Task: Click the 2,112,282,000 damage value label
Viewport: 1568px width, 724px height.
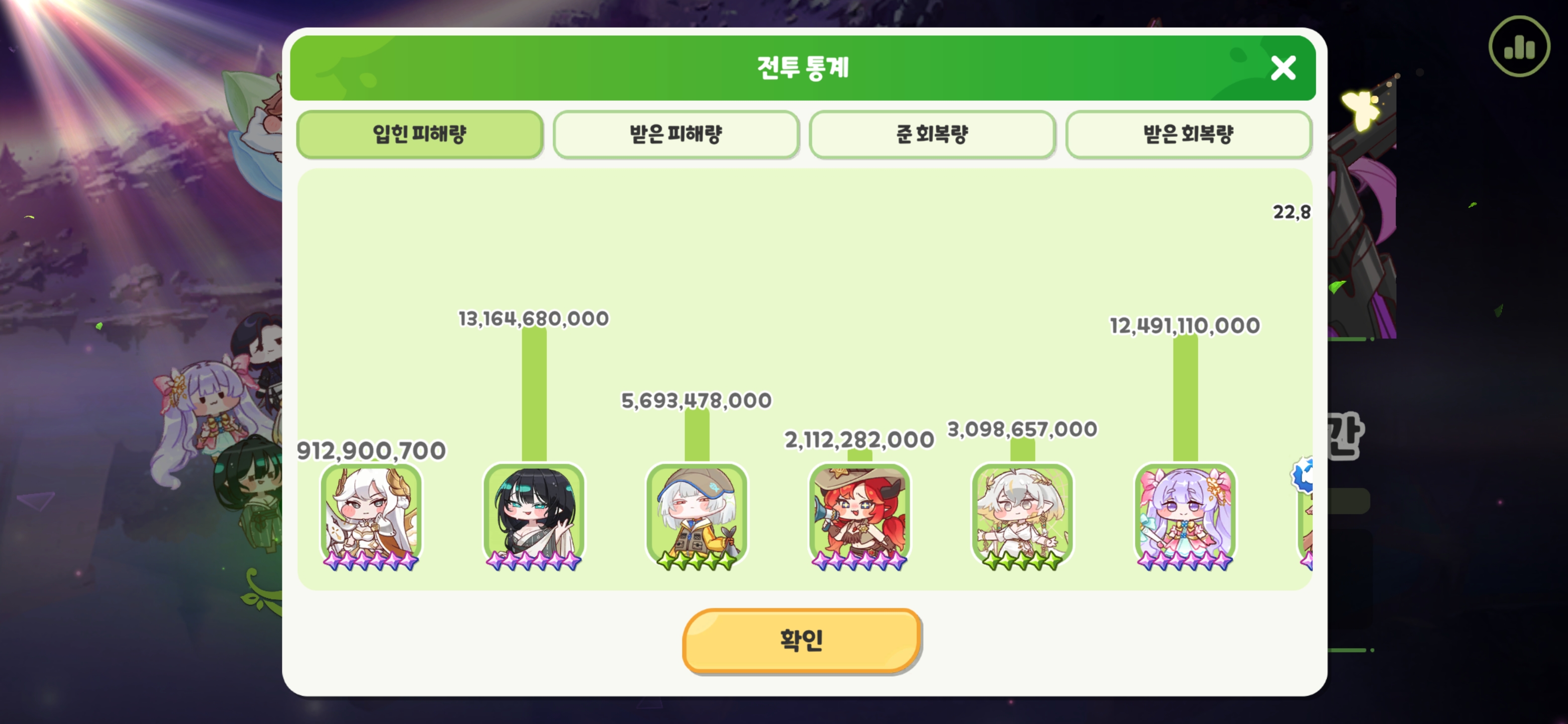Action: [859, 439]
